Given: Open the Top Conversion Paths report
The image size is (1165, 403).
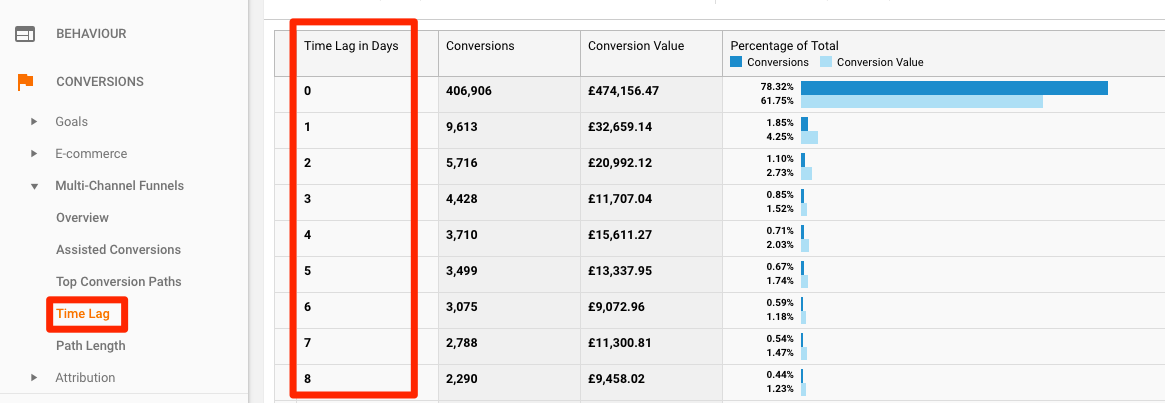Looking at the screenshot, I should click(x=118, y=282).
